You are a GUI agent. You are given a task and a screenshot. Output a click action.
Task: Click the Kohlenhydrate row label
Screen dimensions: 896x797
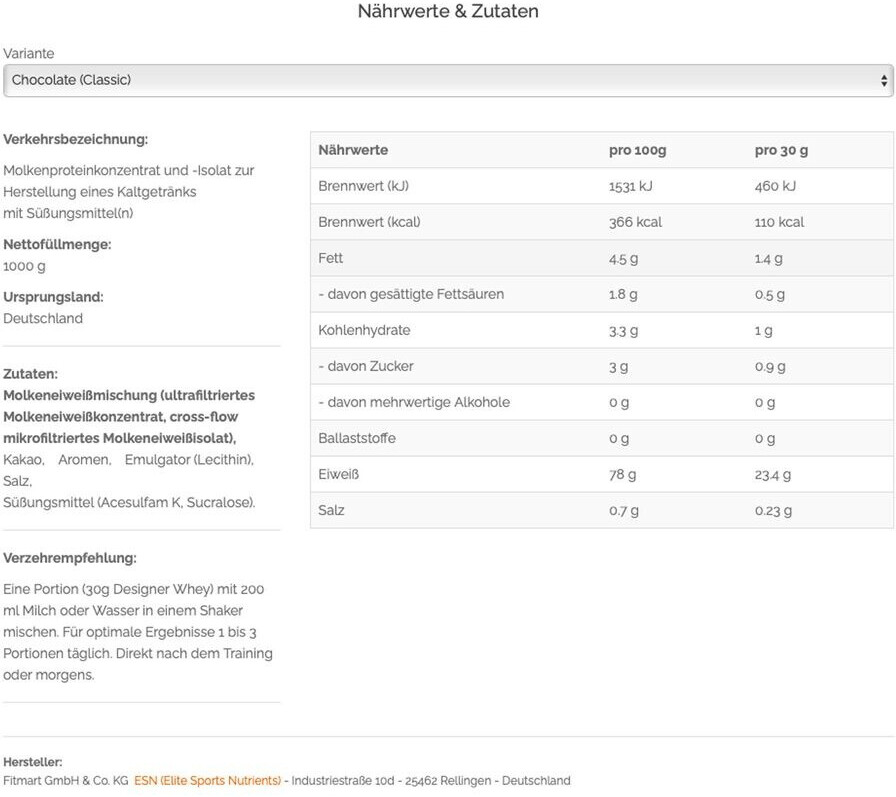[364, 330]
